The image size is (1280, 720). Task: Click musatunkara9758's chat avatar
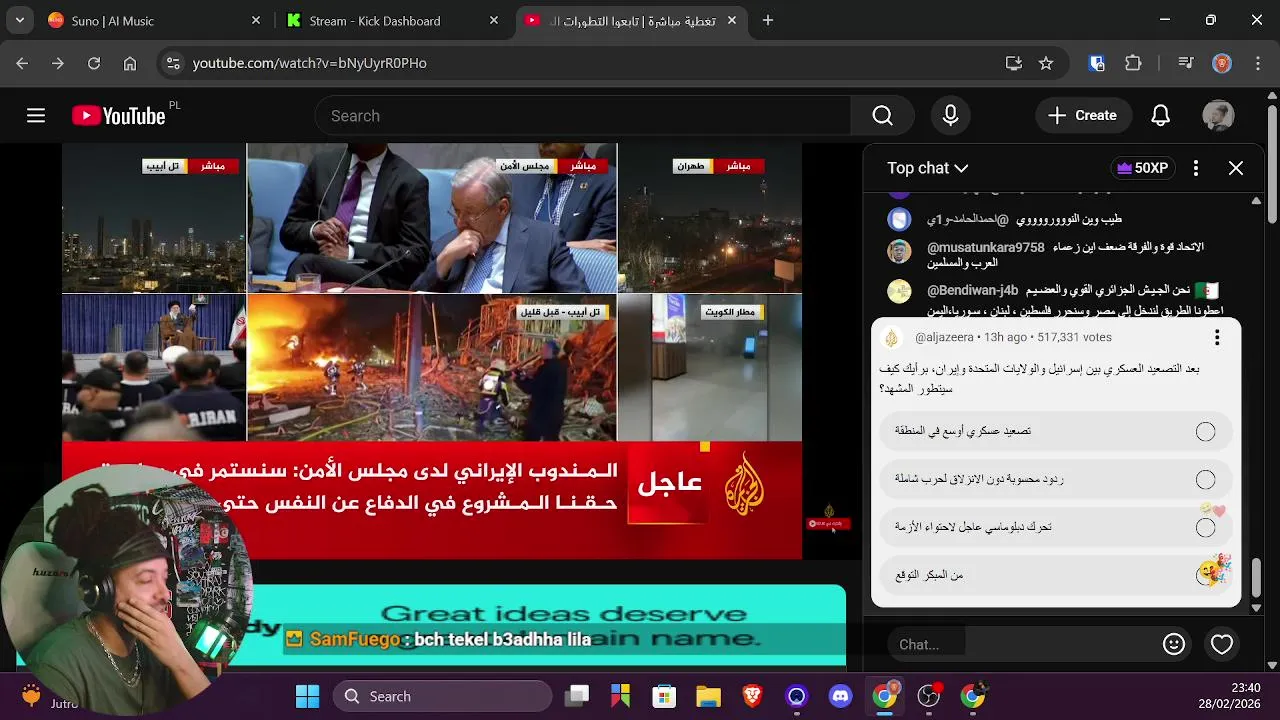(899, 250)
